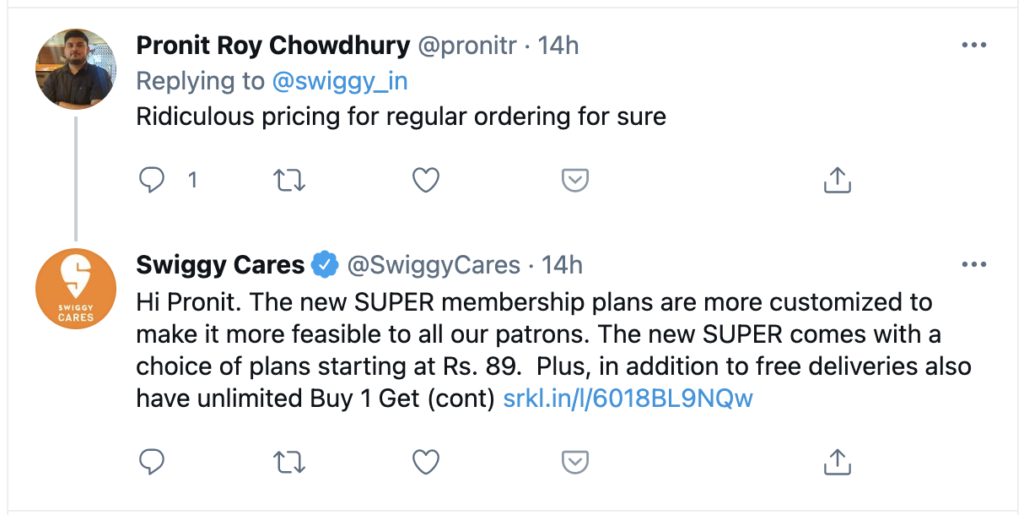Image resolution: width=1024 pixels, height=515 pixels.
Task: Like Pronit Roy Chowdhury's tweet
Action: tap(427, 180)
